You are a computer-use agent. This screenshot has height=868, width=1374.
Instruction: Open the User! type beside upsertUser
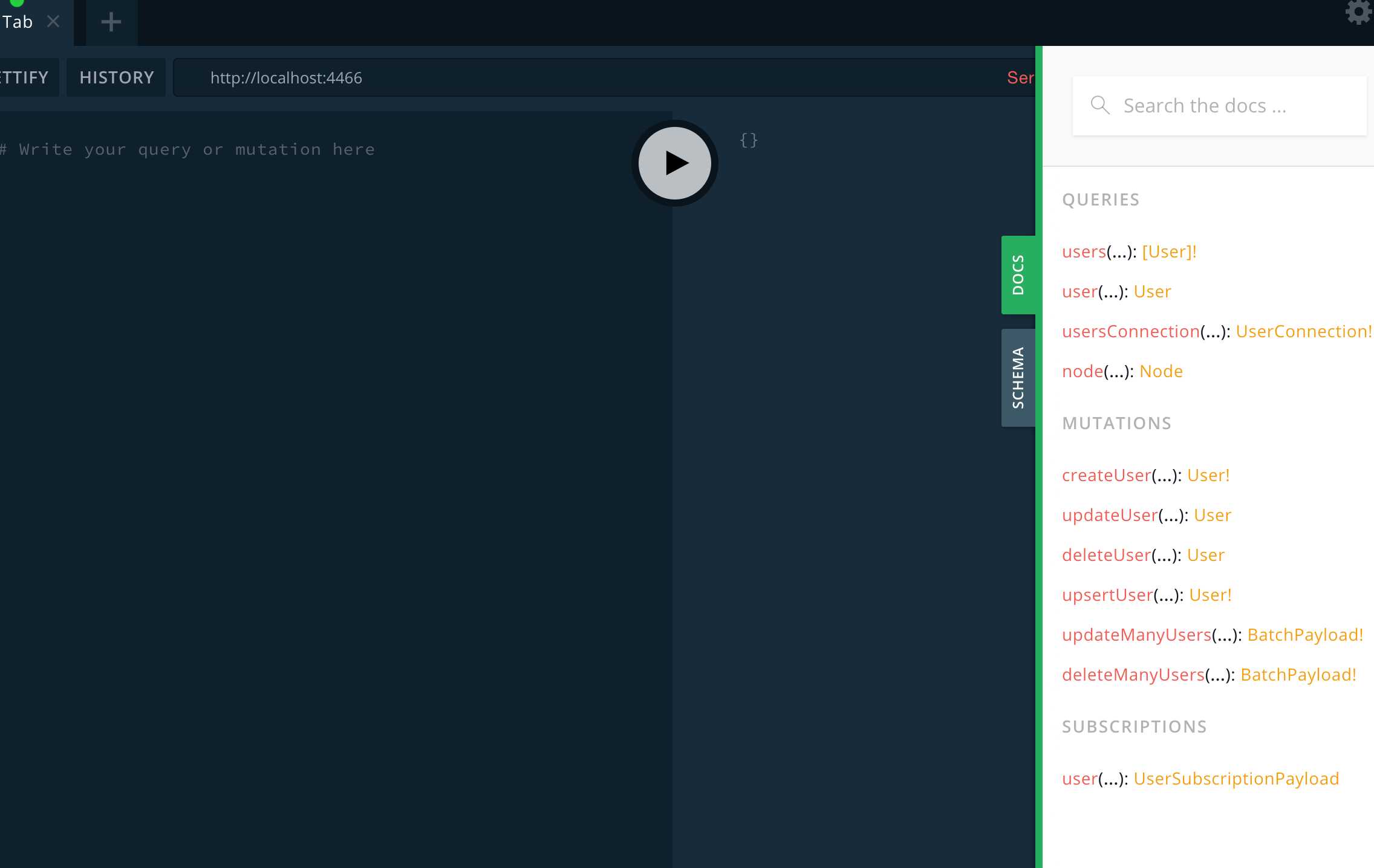(1210, 595)
